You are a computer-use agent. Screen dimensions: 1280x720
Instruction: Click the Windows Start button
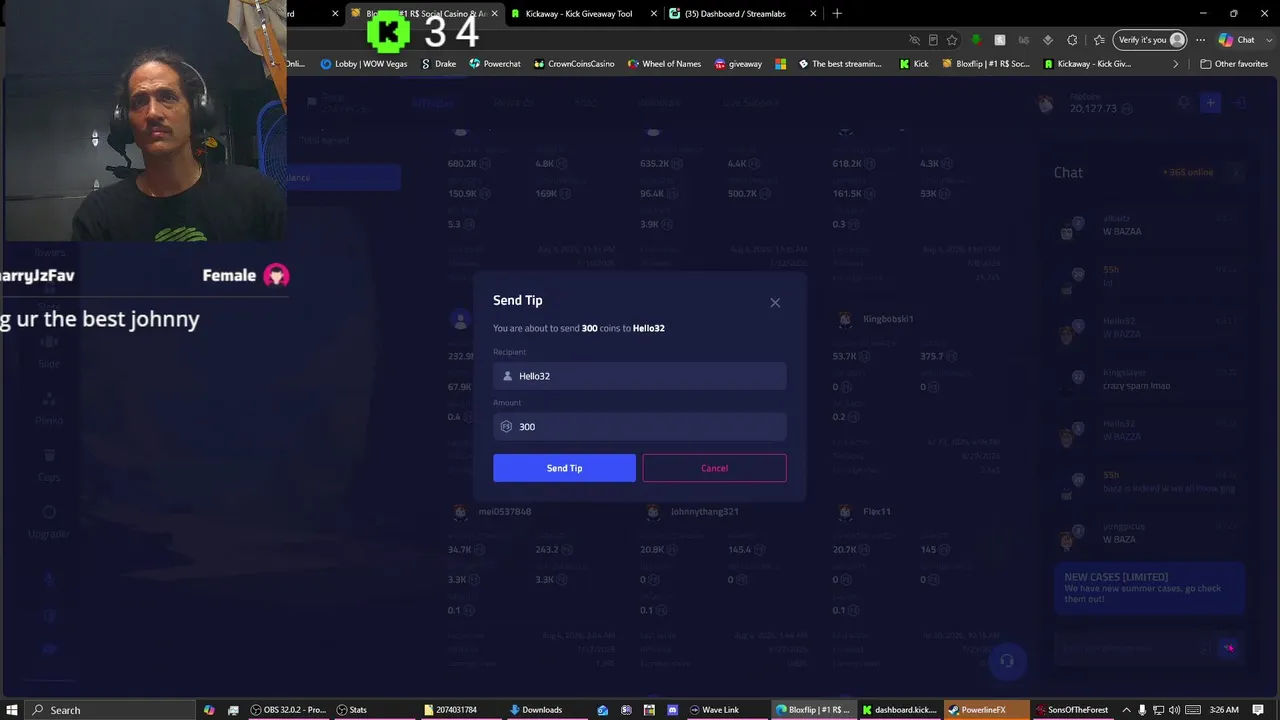(11, 710)
